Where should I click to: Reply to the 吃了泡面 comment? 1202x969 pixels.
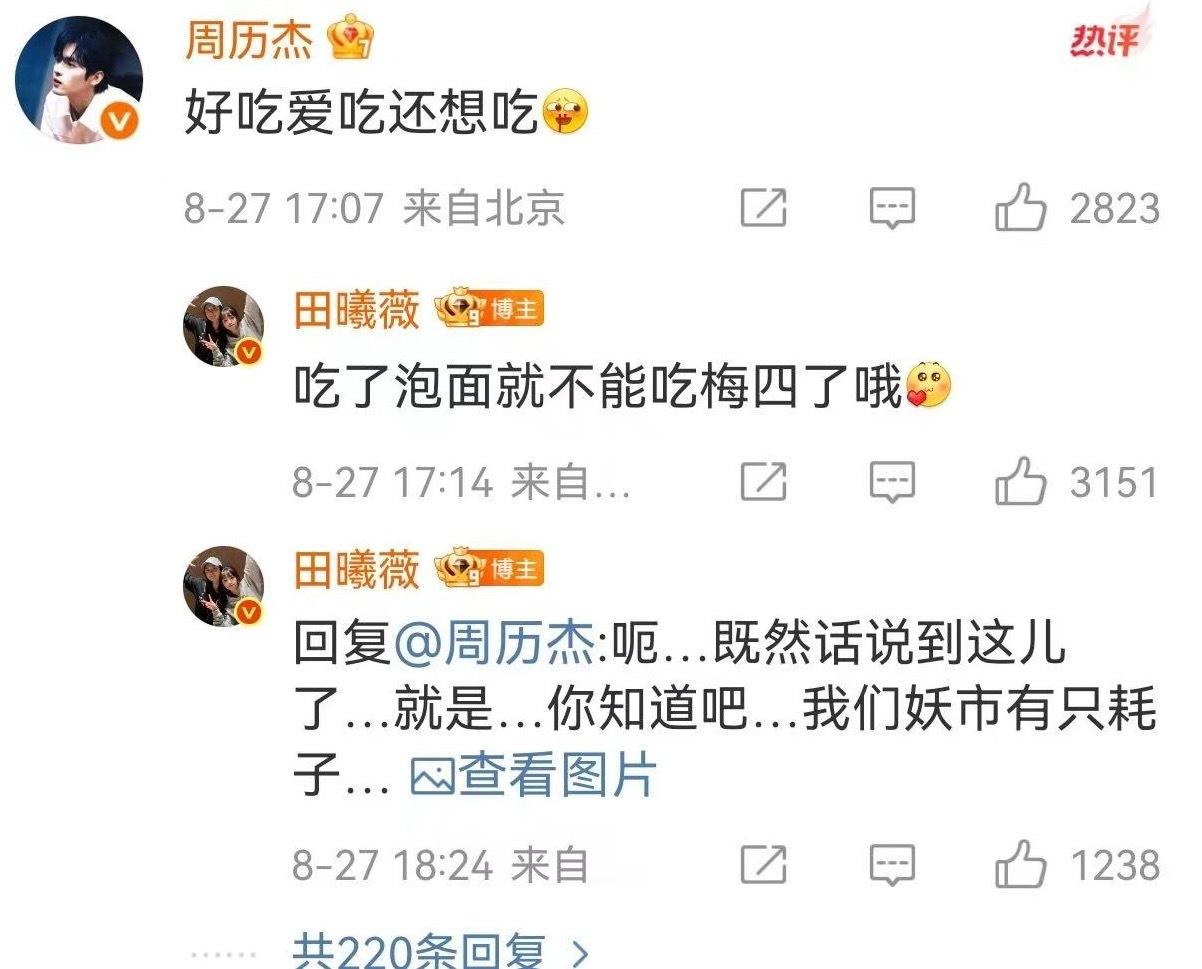[892, 483]
